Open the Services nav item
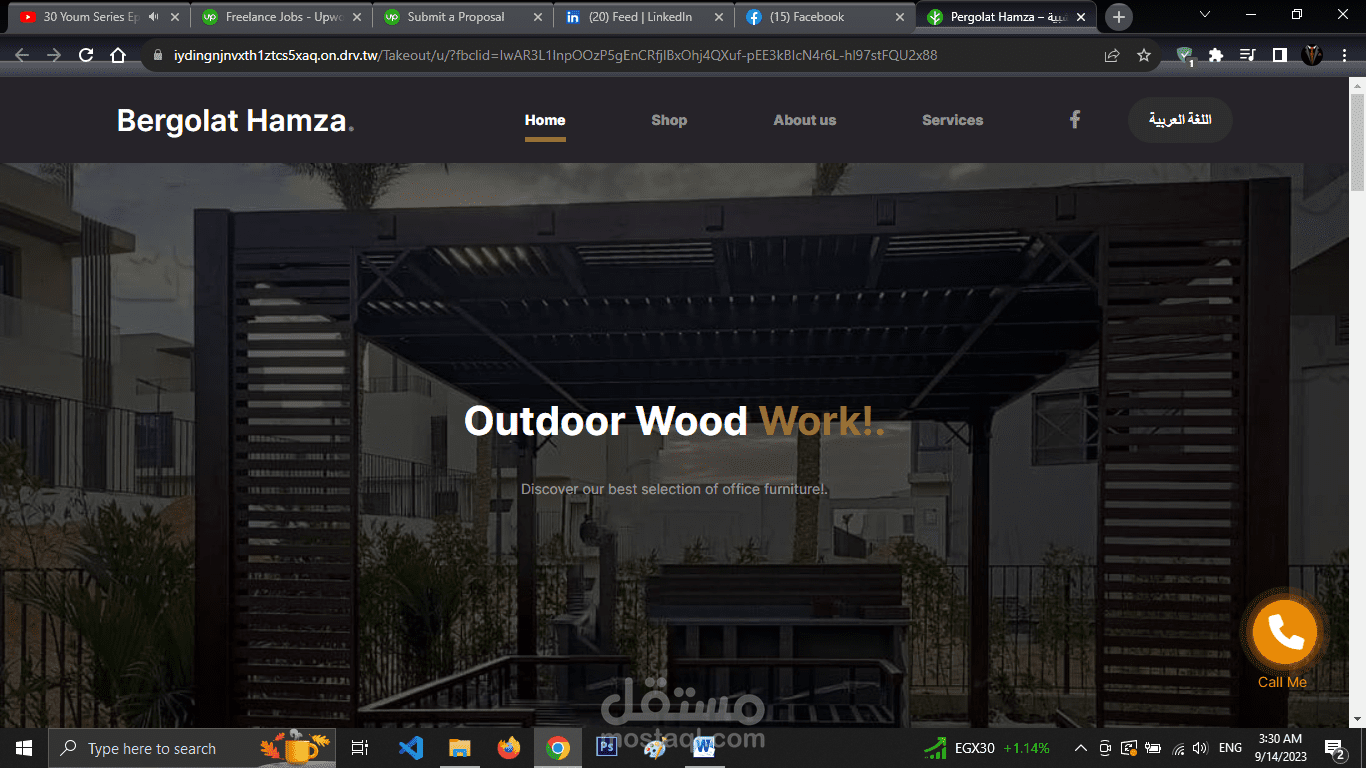Image resolution: width=1366 pixels, height=768 pixels. pos(953,120)
